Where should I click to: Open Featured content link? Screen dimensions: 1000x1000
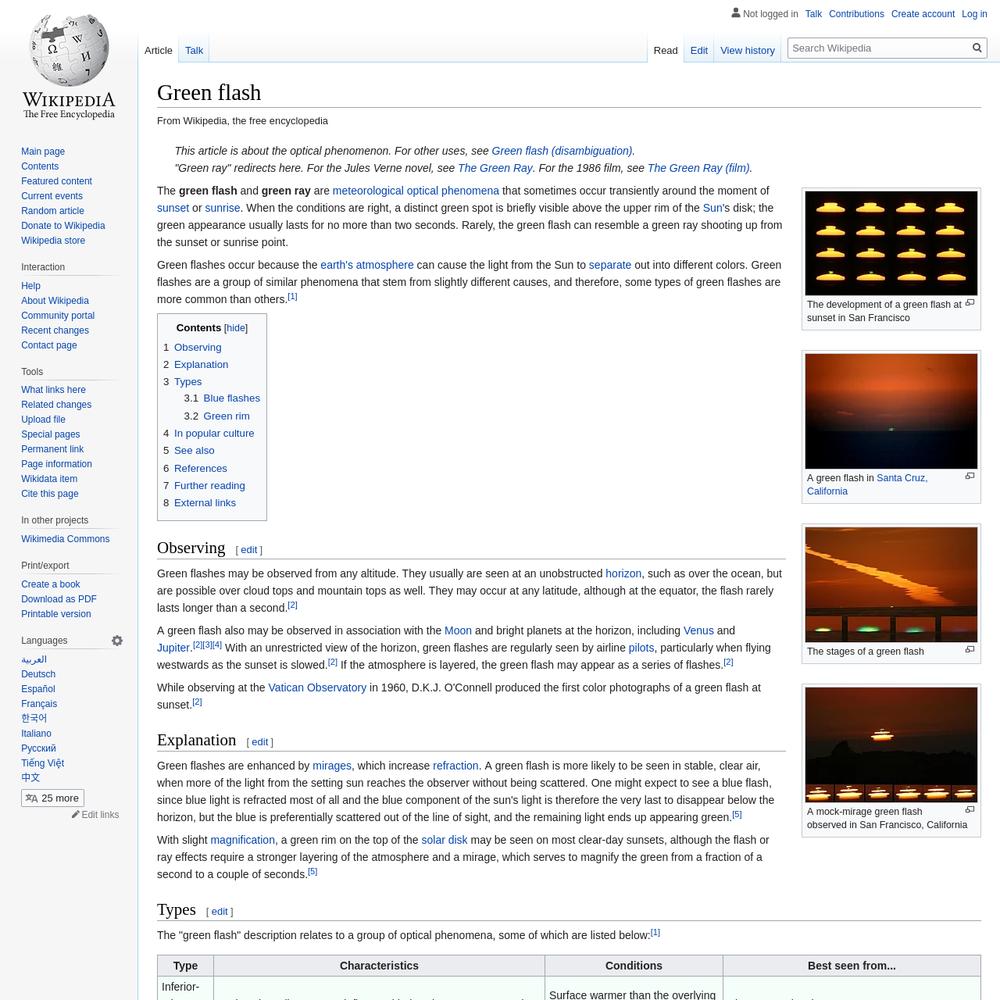point(56,181)
